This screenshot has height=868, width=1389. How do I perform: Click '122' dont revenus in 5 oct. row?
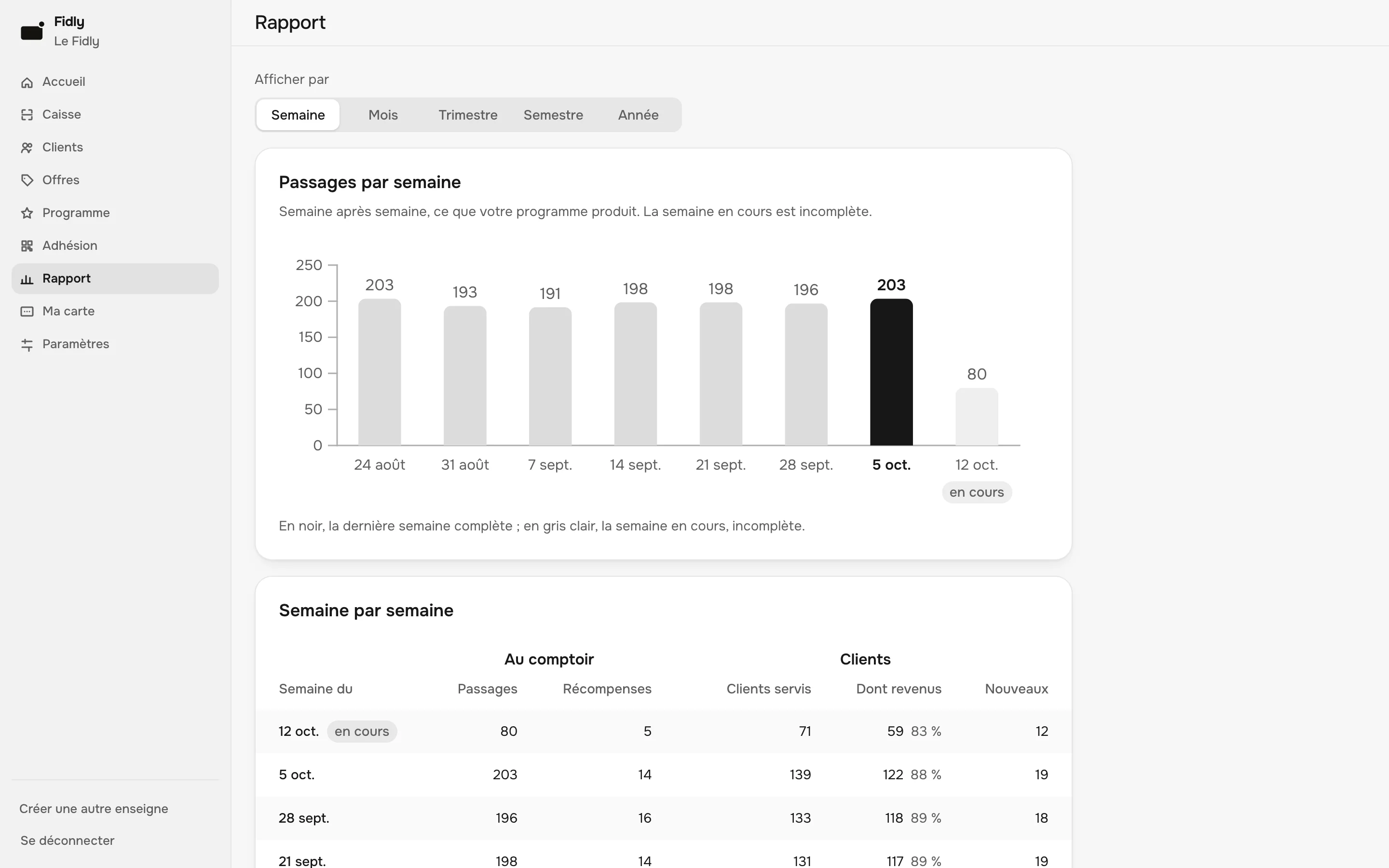point(893,775)
